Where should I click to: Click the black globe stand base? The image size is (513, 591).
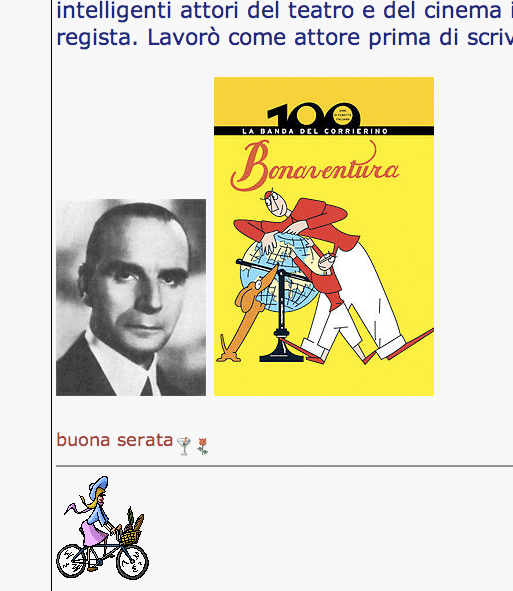(x=282, y=354)
